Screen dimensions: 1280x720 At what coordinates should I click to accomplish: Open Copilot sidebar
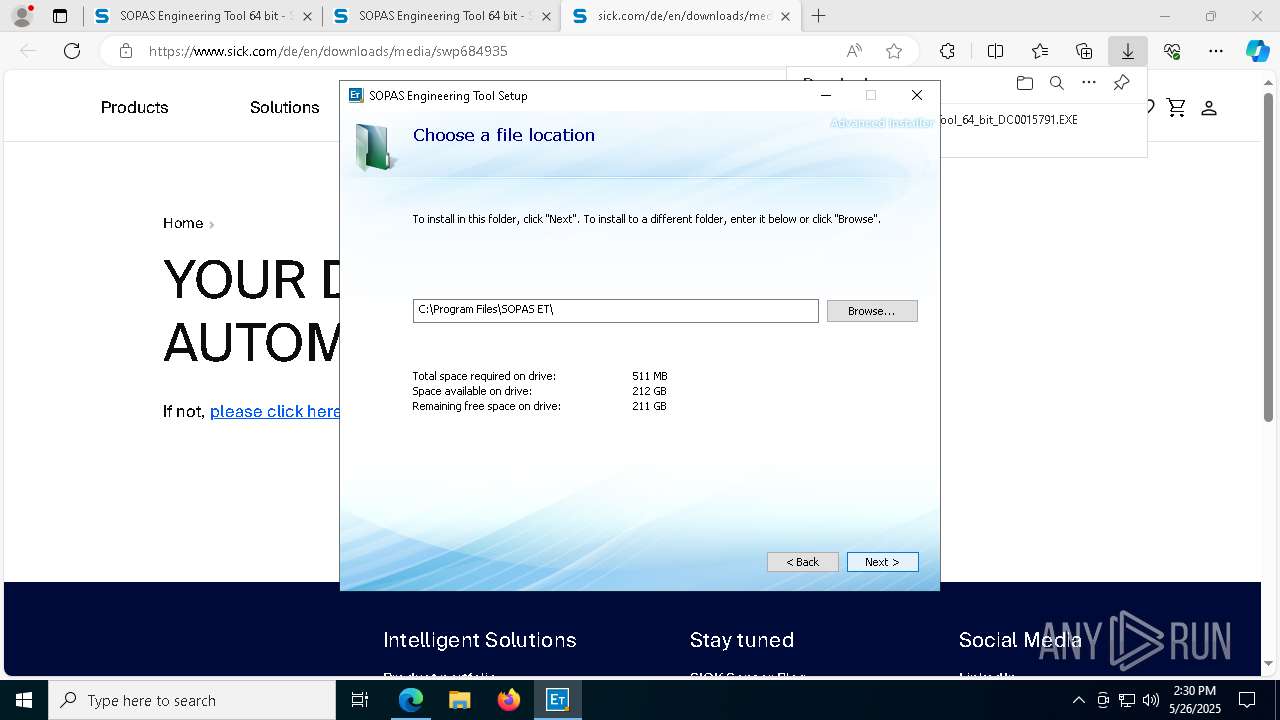click(1257, 51)
